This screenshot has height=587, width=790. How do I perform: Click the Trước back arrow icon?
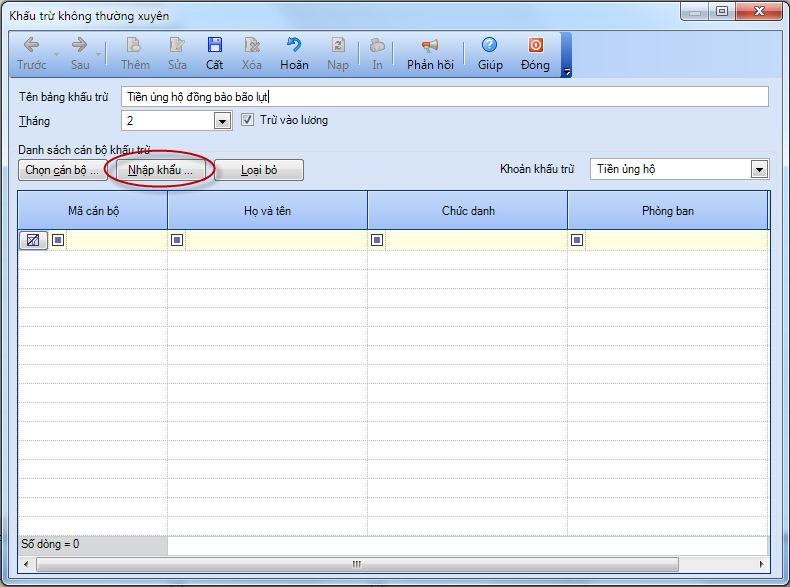(31, 46)
